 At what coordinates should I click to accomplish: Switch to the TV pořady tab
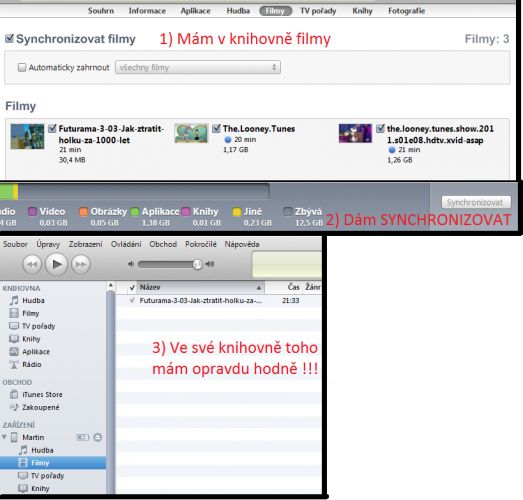point(318,11)
